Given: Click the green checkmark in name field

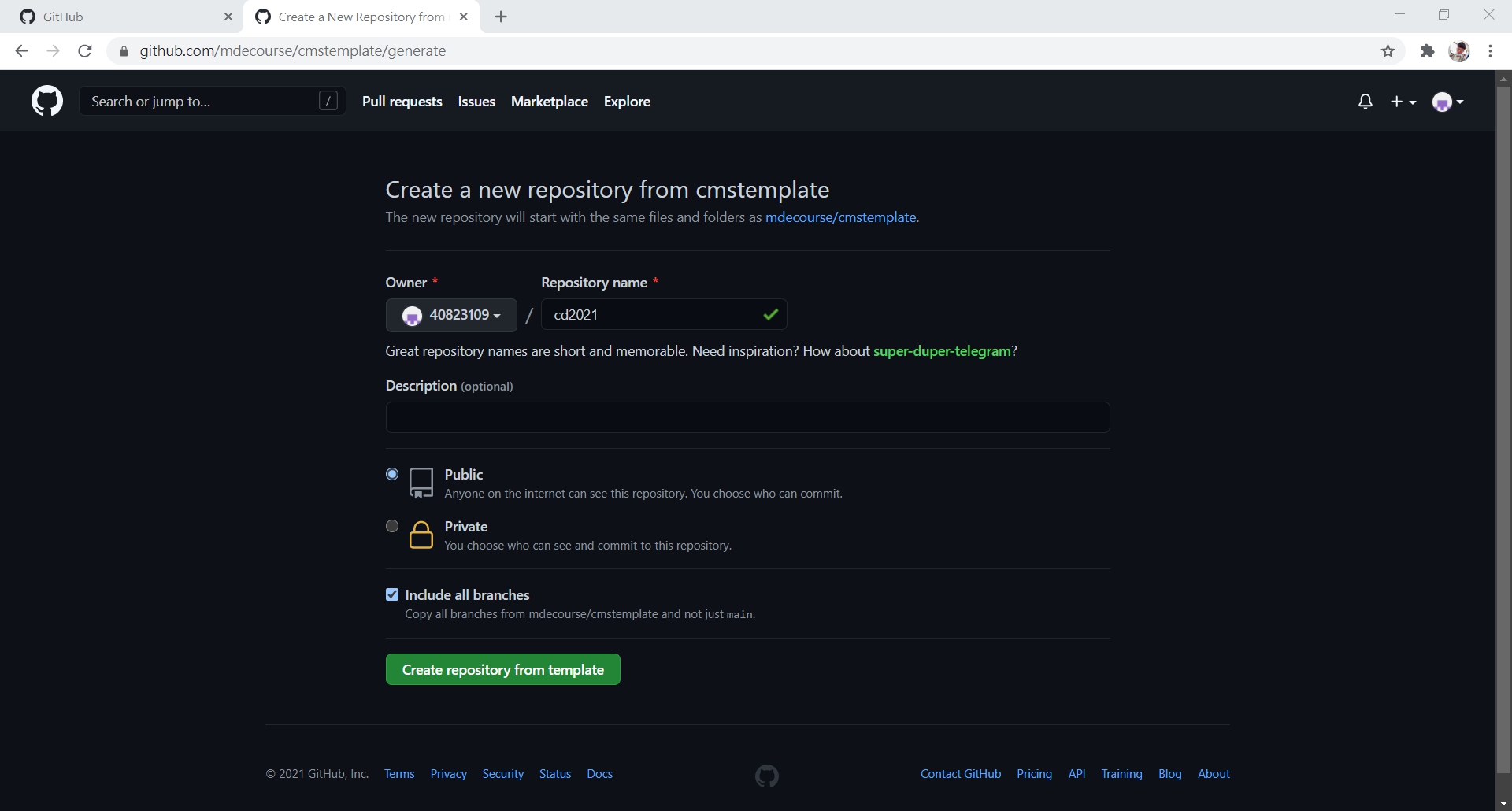Looking at the screenshot, I should [771, 315].
